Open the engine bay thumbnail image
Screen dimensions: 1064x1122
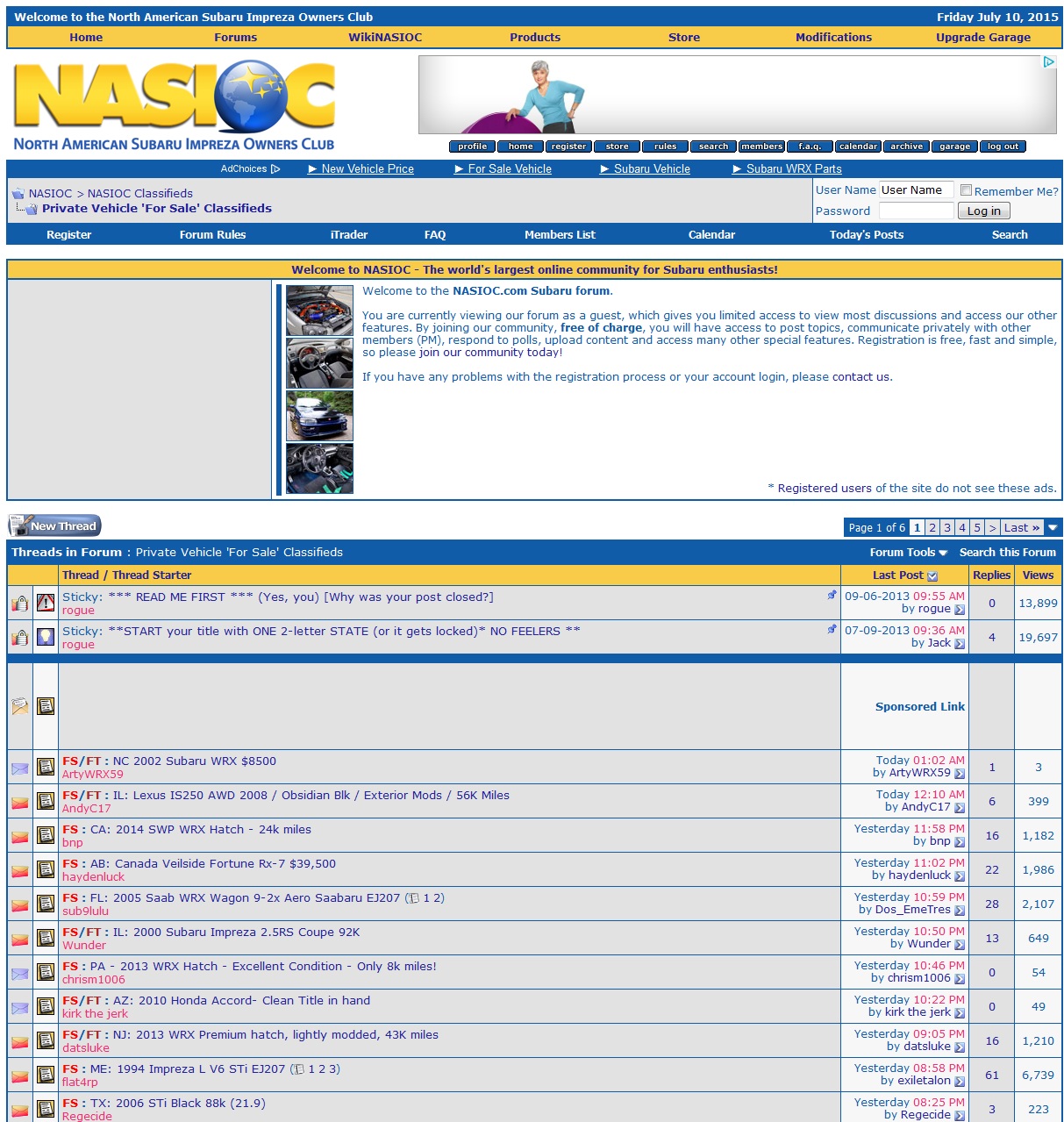click(x=319, y=311)
